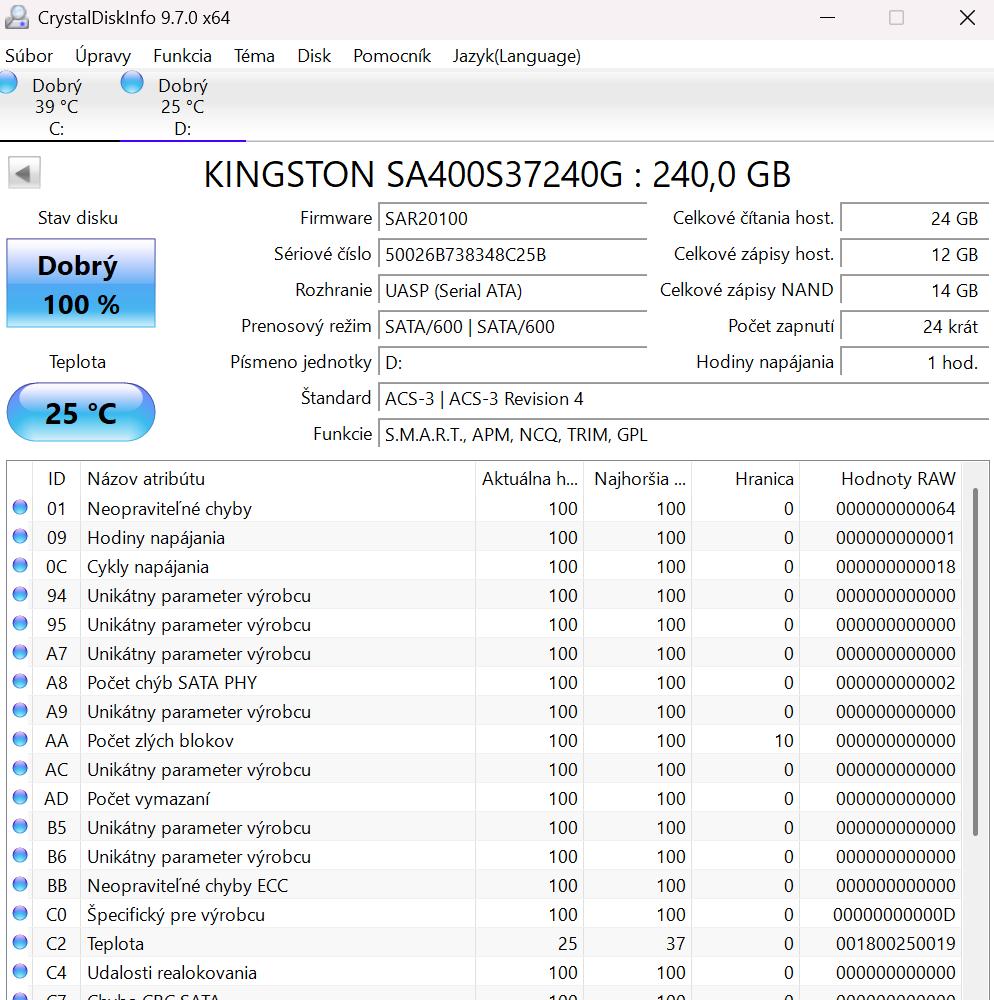Click the CrystalDiskInfo application icon in title bar
Viewport: 994px width, 1000px height.
click(x=16, y=17)
